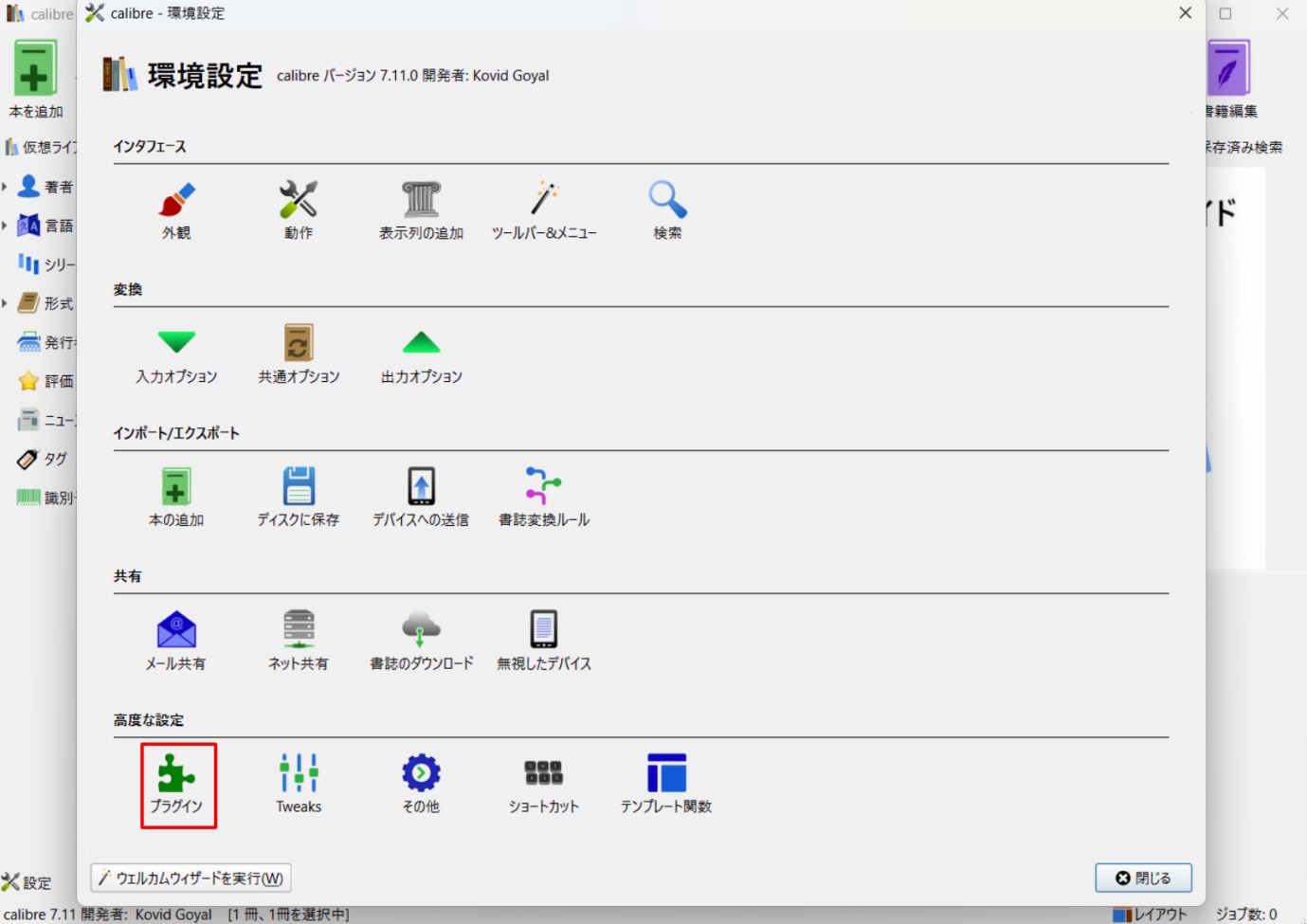The height and width of the screenshot is (924, 1307).
Task: Open デバイスへの送信 settings
Action: [421, 498]
